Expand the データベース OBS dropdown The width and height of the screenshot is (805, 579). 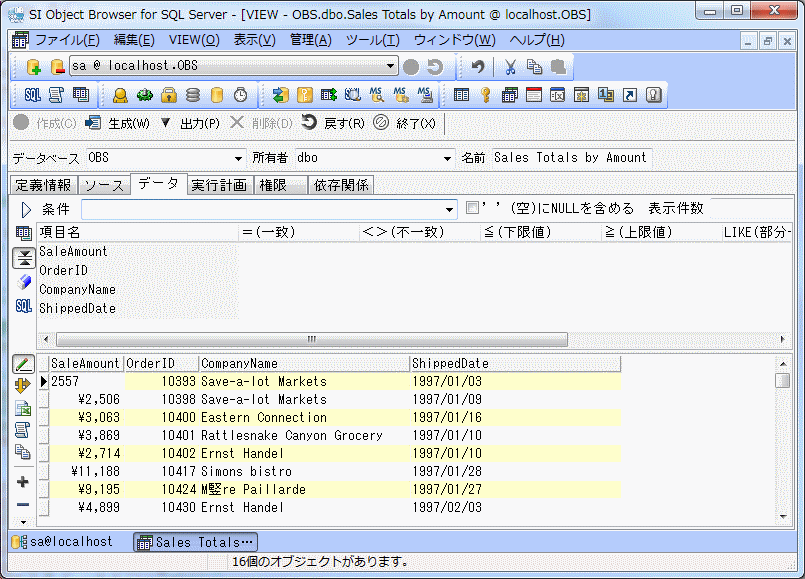tap(238, 158)
